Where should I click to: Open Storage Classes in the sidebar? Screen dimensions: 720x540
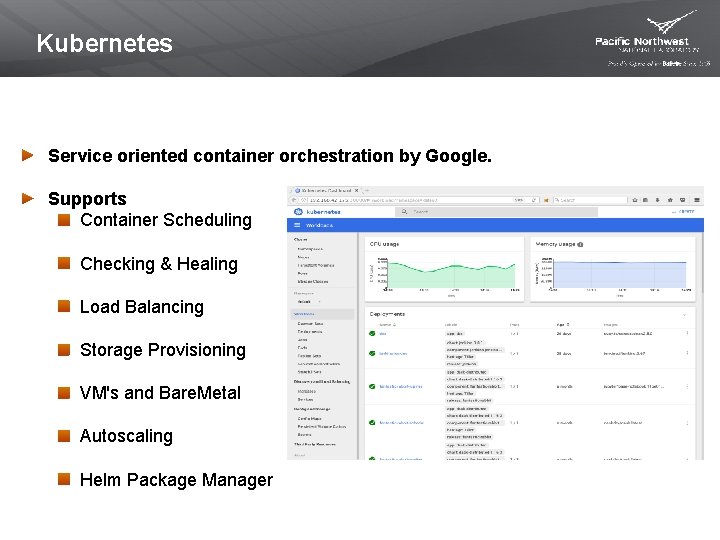tap(313, 281)
